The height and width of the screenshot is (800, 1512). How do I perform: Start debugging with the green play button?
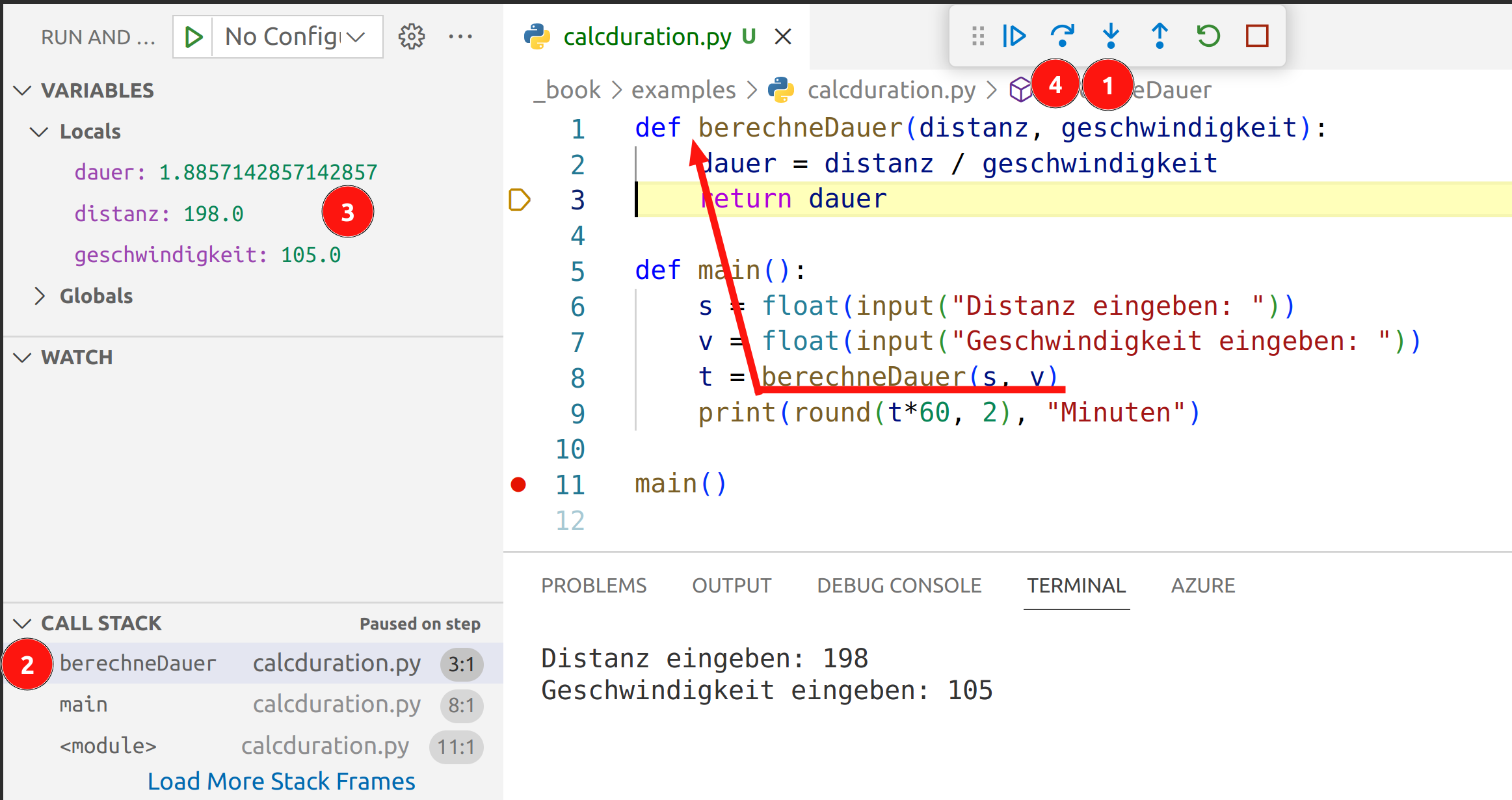(193, 37)
